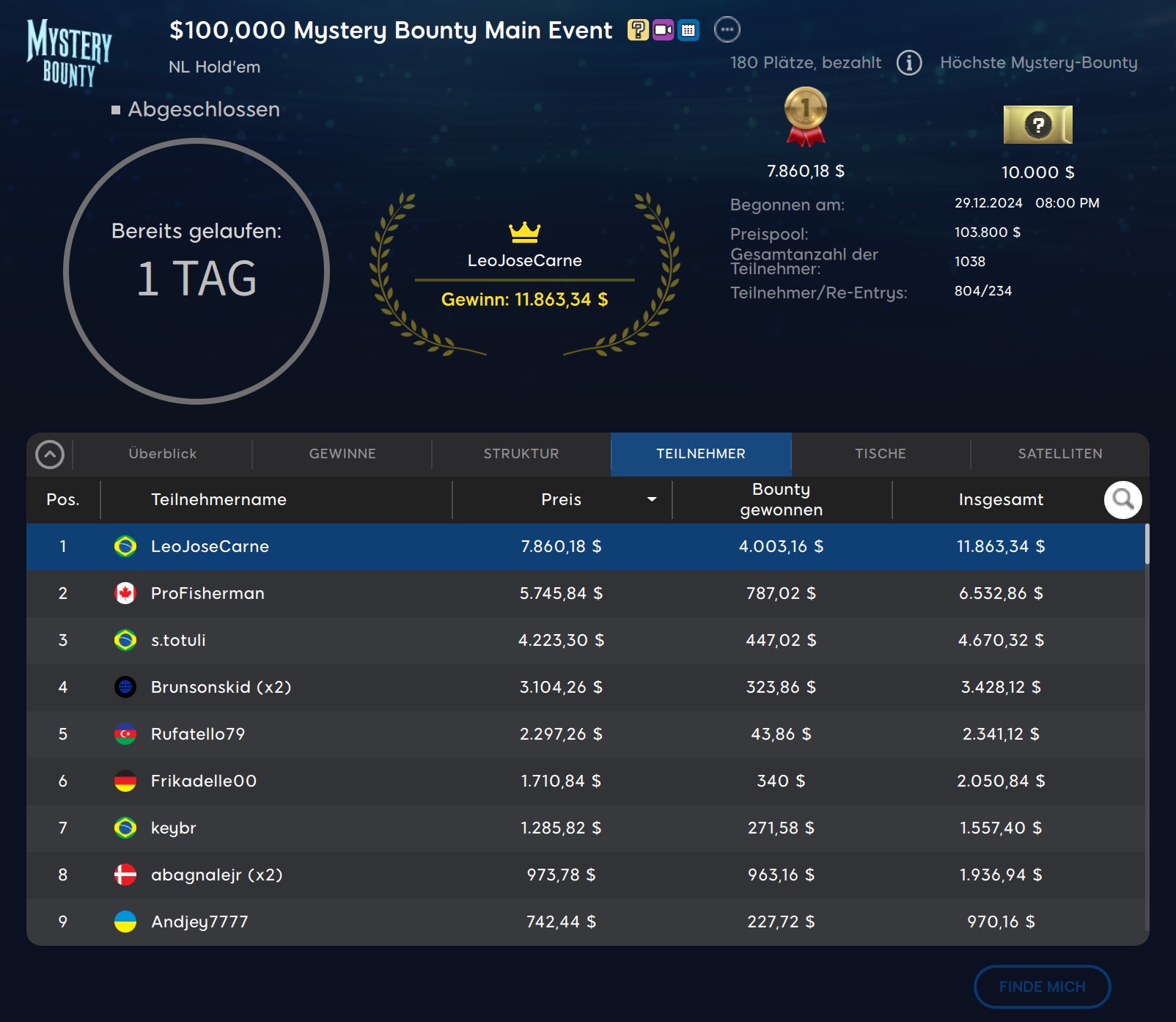This screenshot has width=1176, height=1022.
Task: Collapse the panel with the chevron-up button
Action: [50, 455]
